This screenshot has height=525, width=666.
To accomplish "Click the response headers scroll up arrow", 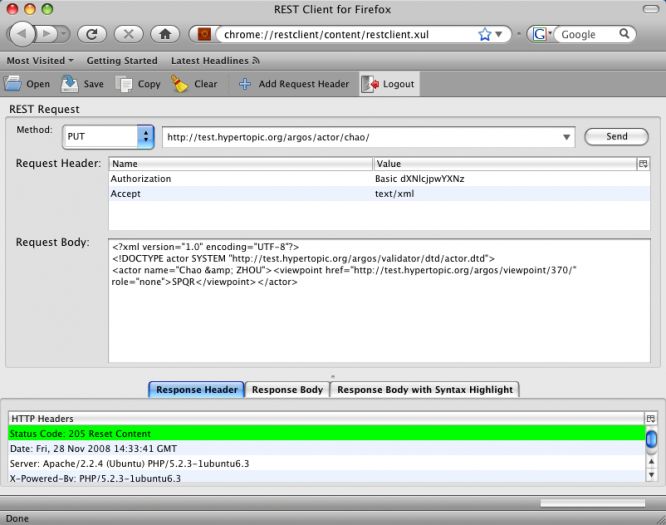I will 651,461.
